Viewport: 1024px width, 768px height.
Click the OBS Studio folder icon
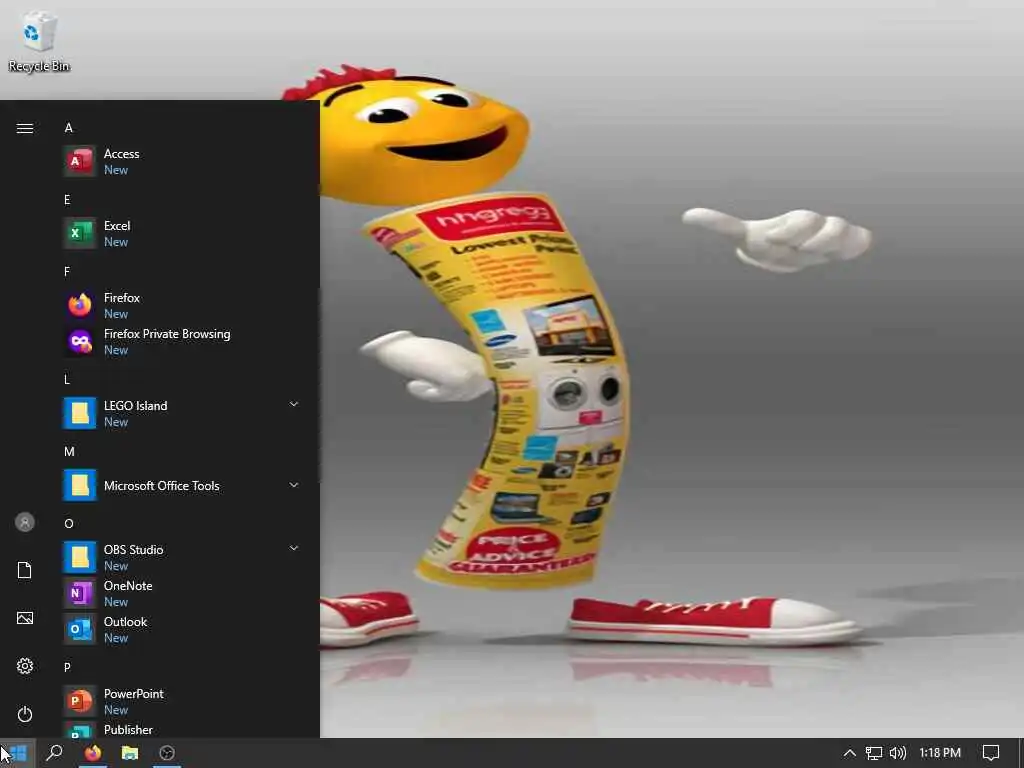tap(79, 557)
